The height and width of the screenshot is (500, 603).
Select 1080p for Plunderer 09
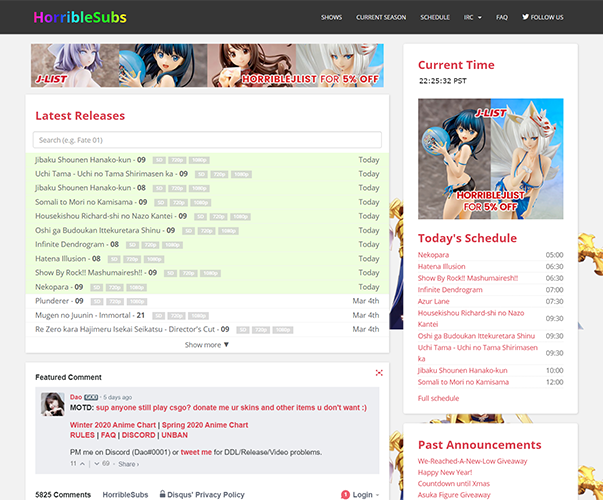pyautogui.click(x=137, y=302)
